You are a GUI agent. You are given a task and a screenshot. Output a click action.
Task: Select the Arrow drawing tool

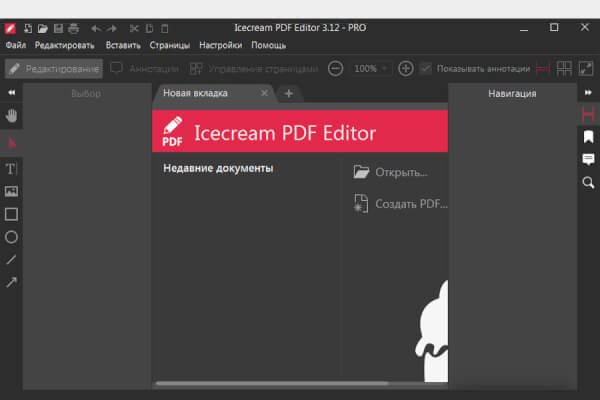tap(11, 282)
